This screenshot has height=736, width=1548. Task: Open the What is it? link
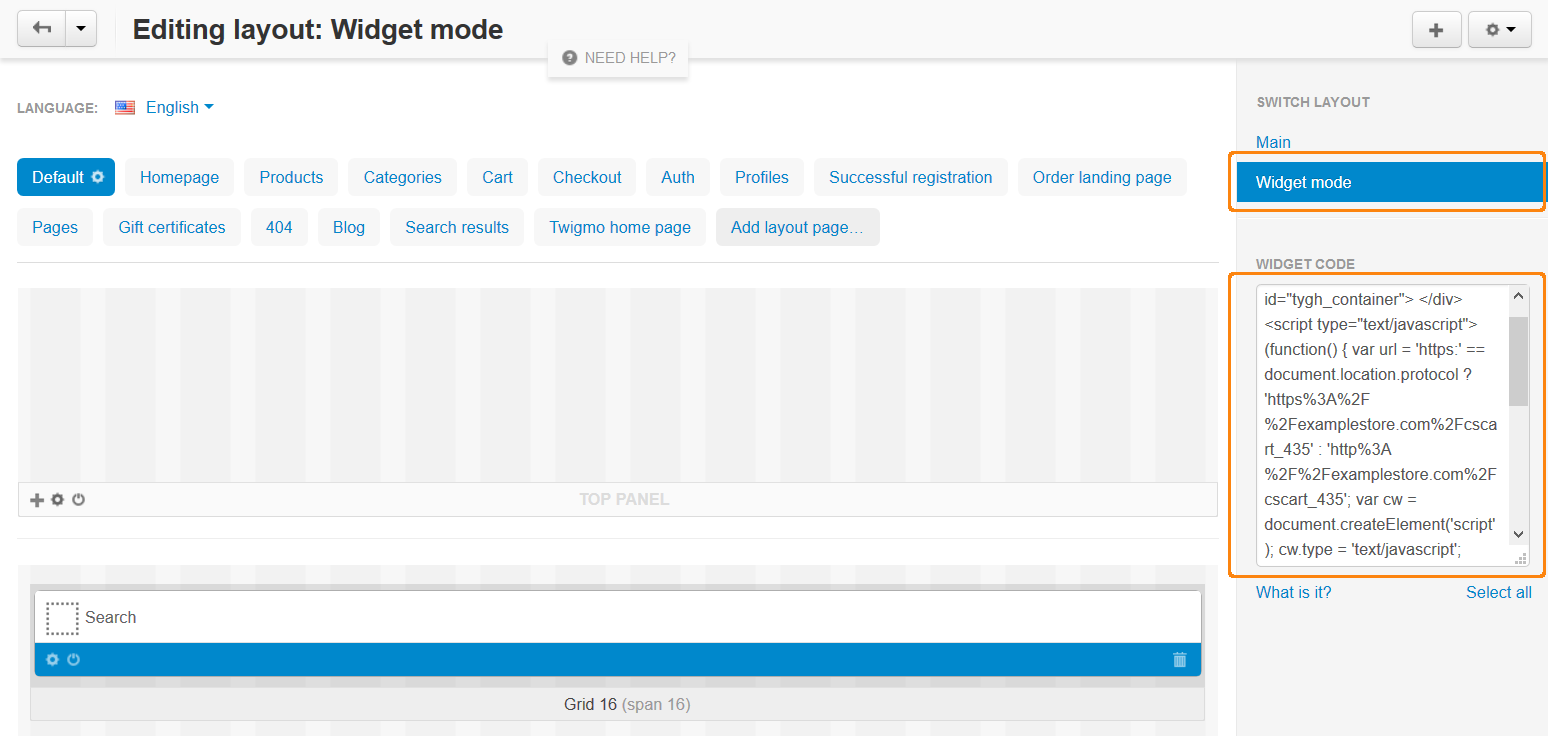click(1293, 592)
